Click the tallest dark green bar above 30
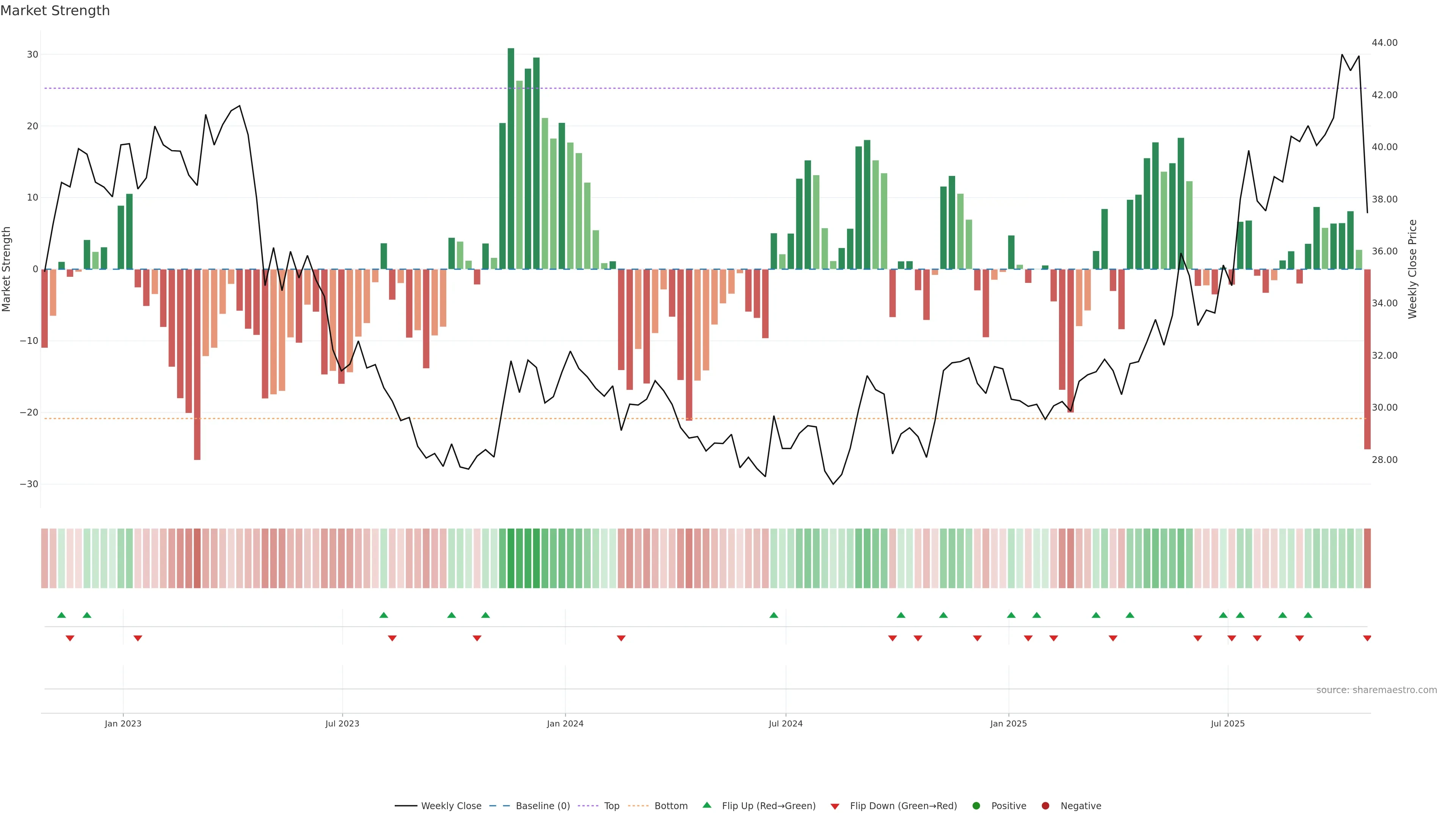 click(x=511, y=158)
